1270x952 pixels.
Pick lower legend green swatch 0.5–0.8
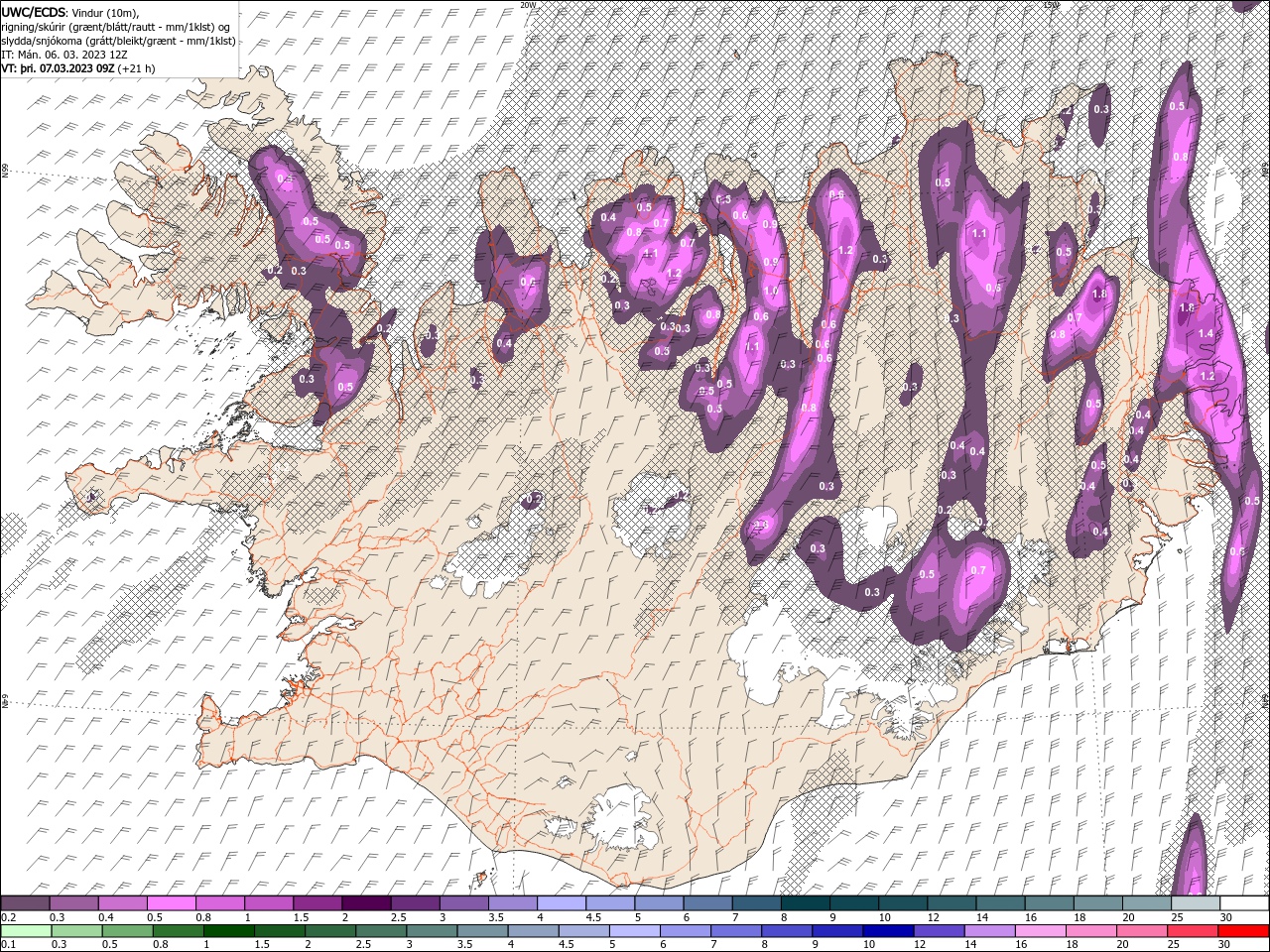click(x=128, y=931)
